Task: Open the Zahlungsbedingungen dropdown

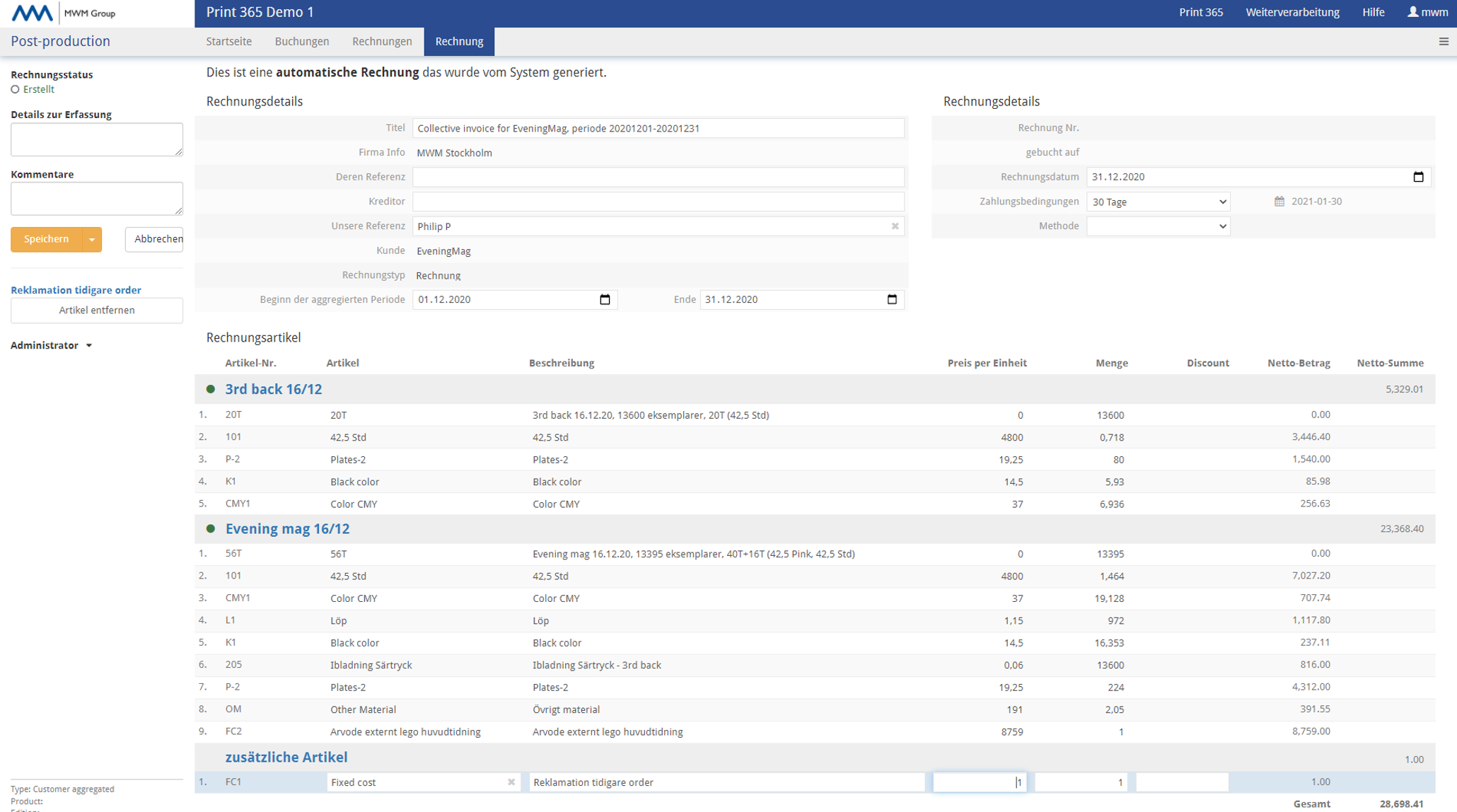Action: tap(1158, 202)
